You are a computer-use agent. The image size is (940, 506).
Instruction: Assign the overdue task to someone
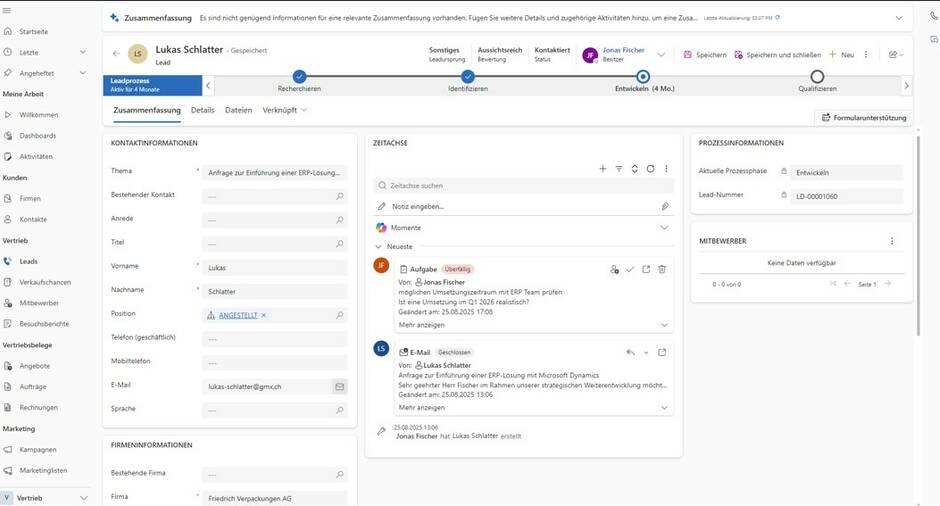(614, 270)
